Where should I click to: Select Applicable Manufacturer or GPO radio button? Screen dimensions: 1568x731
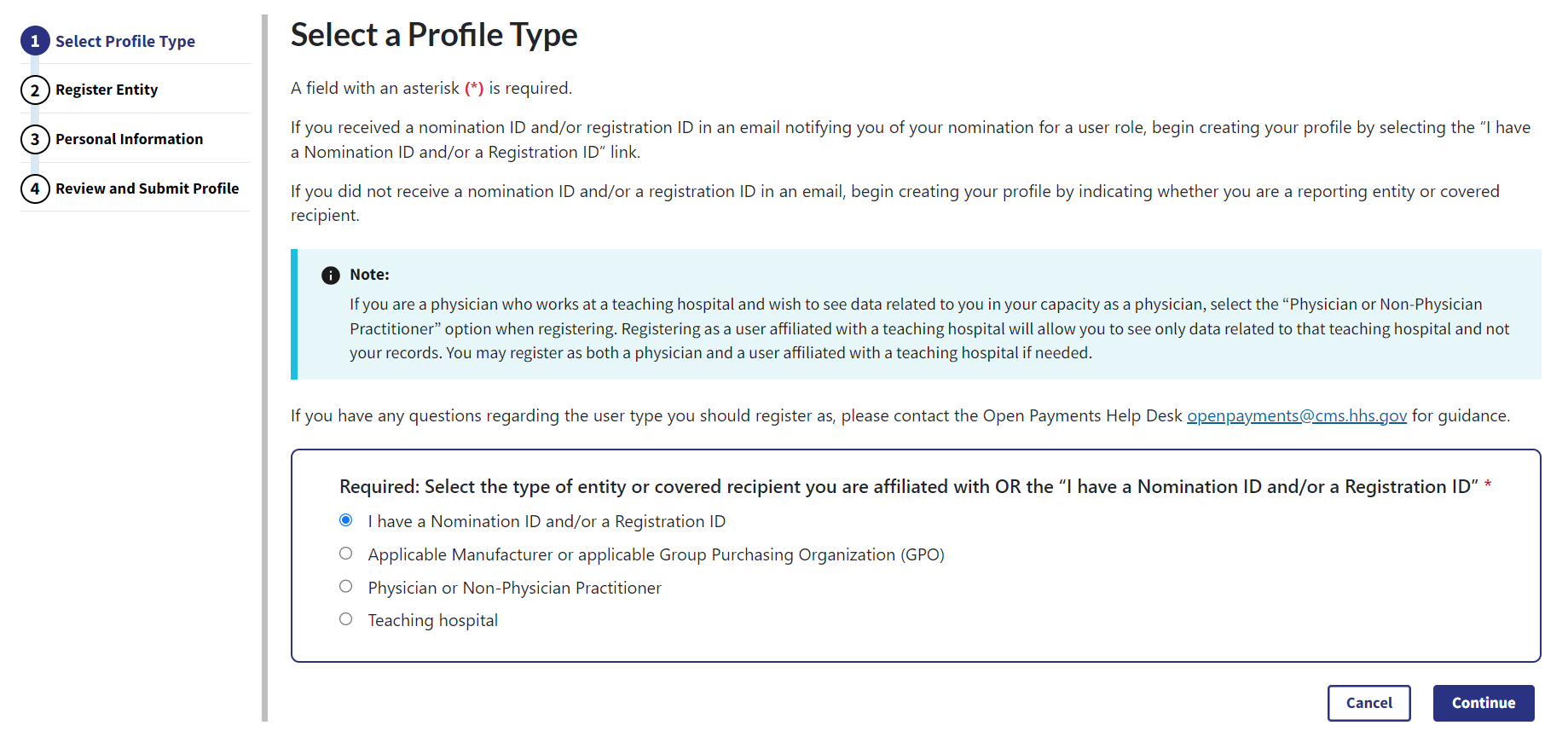(346, 554)
